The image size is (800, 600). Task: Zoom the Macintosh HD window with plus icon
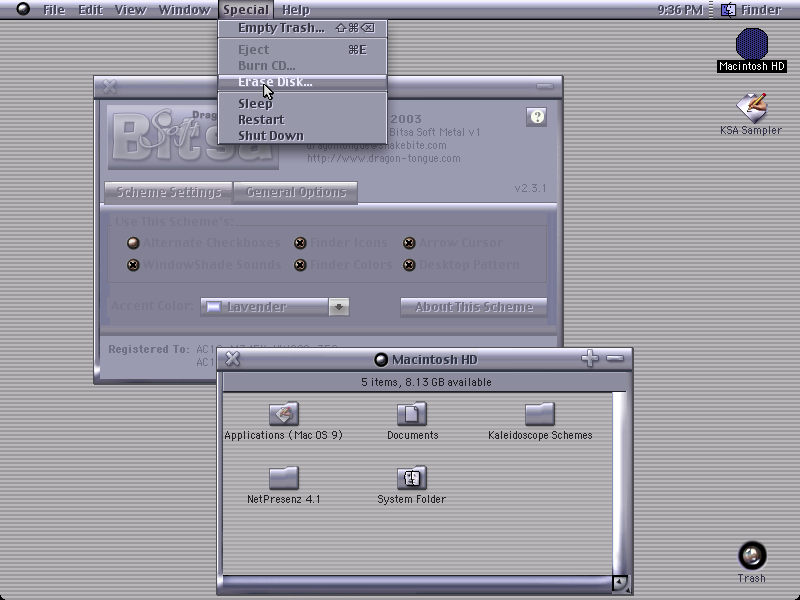click(590, 358)
